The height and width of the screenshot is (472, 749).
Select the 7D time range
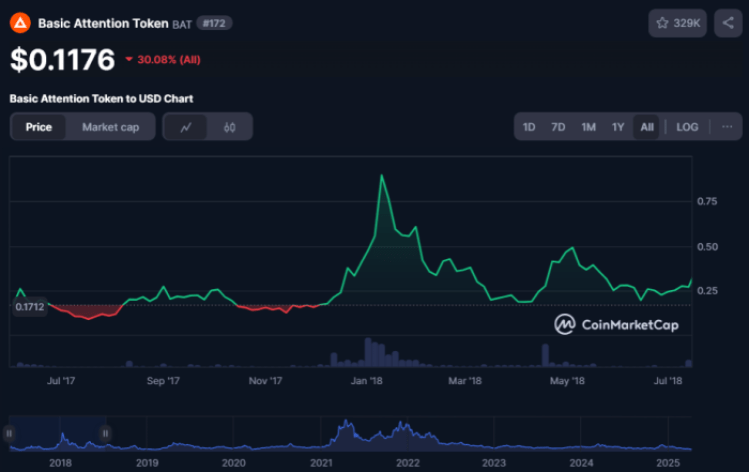pos(559,127)
